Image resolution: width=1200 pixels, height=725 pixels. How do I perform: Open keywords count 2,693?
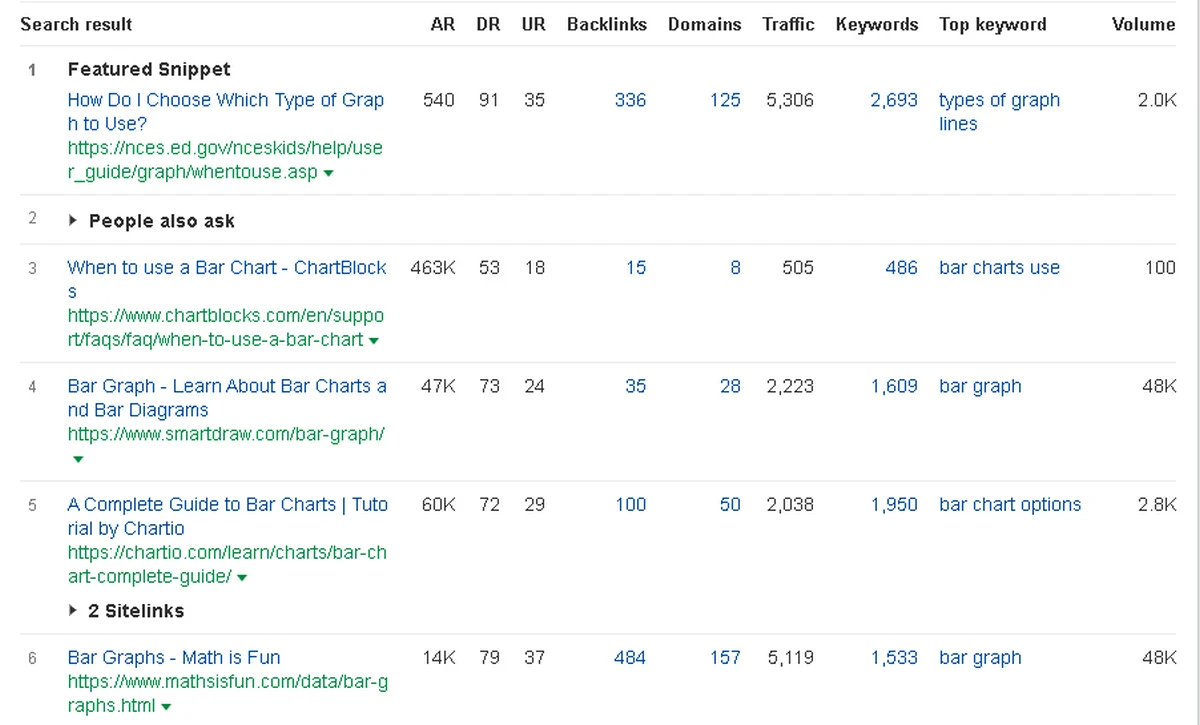tap(894, 100)
